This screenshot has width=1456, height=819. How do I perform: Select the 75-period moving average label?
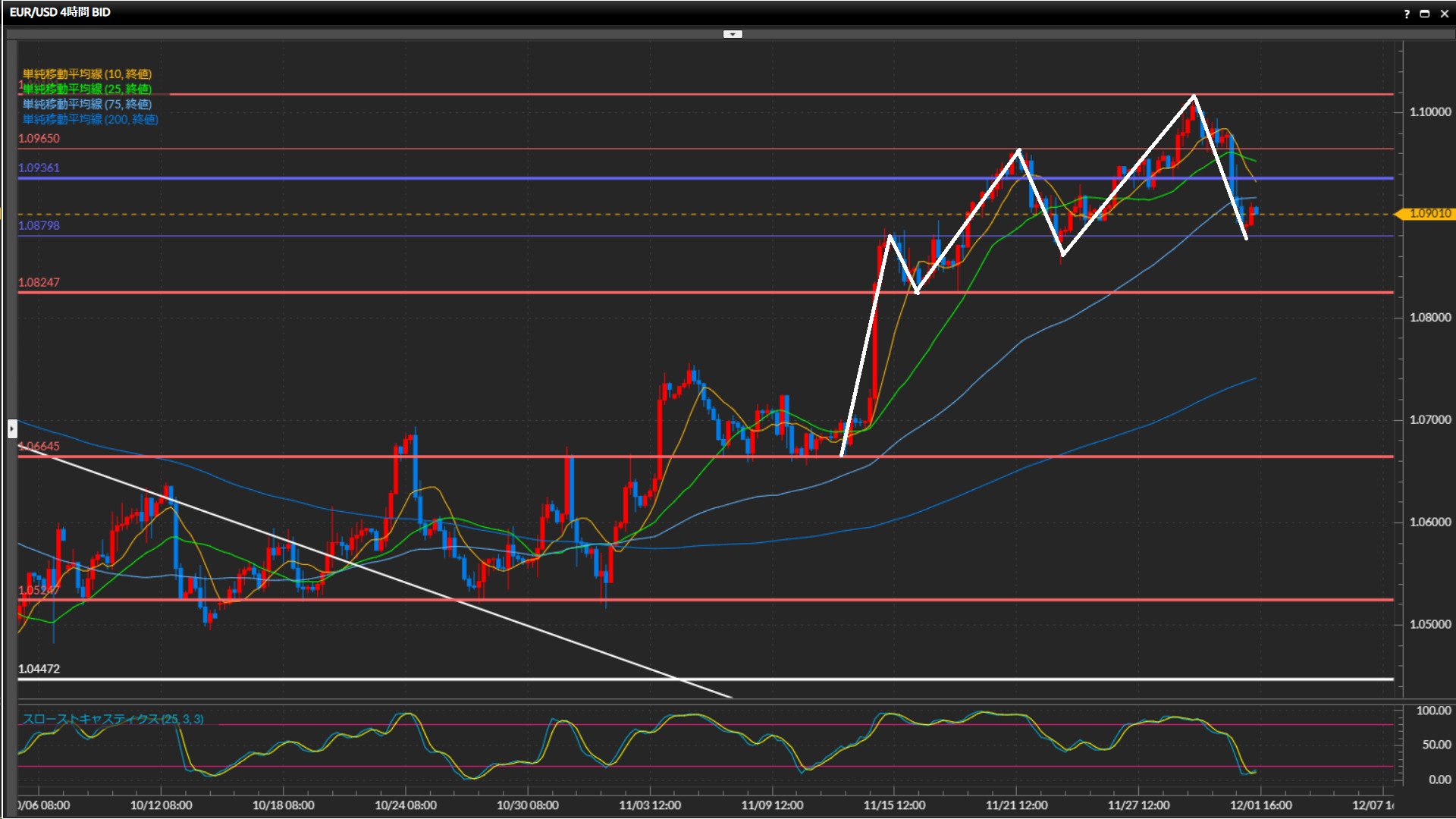87,104
